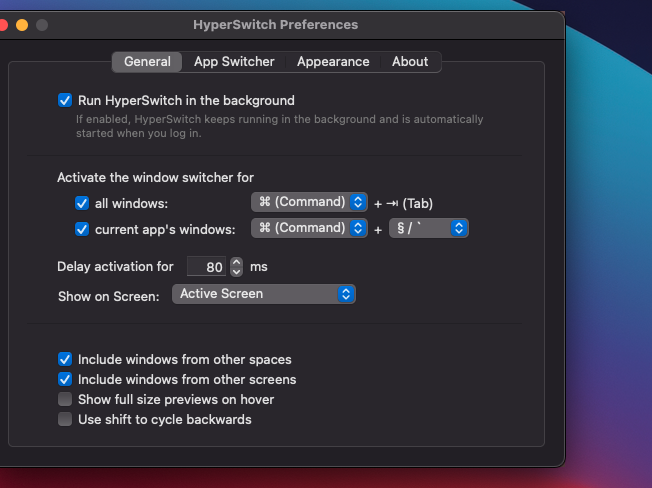Open the About tab
The height and width of the screenshot is (488, 652).
[410, 62]
